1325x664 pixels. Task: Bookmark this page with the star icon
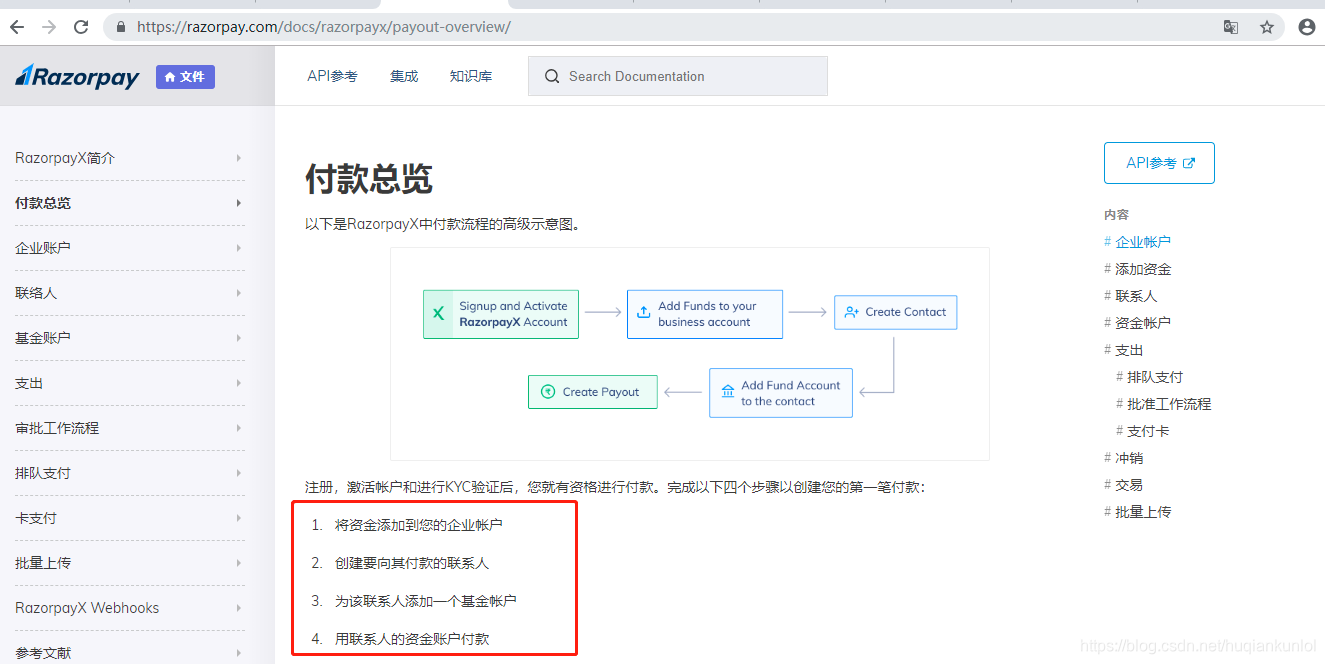coord(1267,27)
